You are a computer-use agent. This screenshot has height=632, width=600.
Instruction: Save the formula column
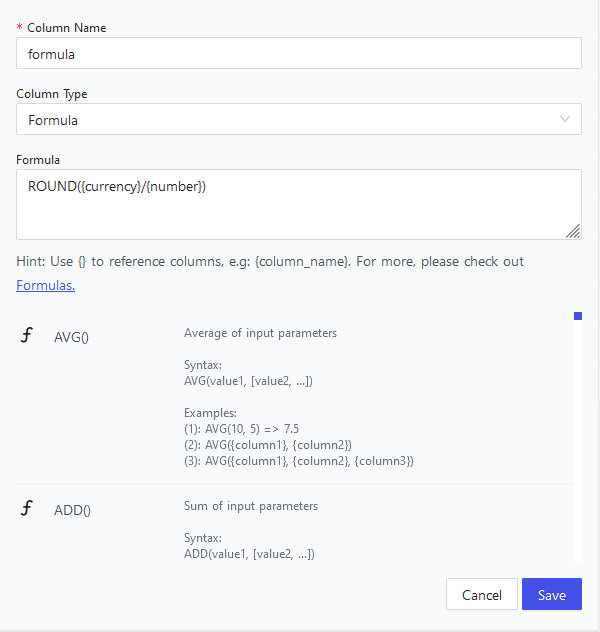click(x=551, y=595)
